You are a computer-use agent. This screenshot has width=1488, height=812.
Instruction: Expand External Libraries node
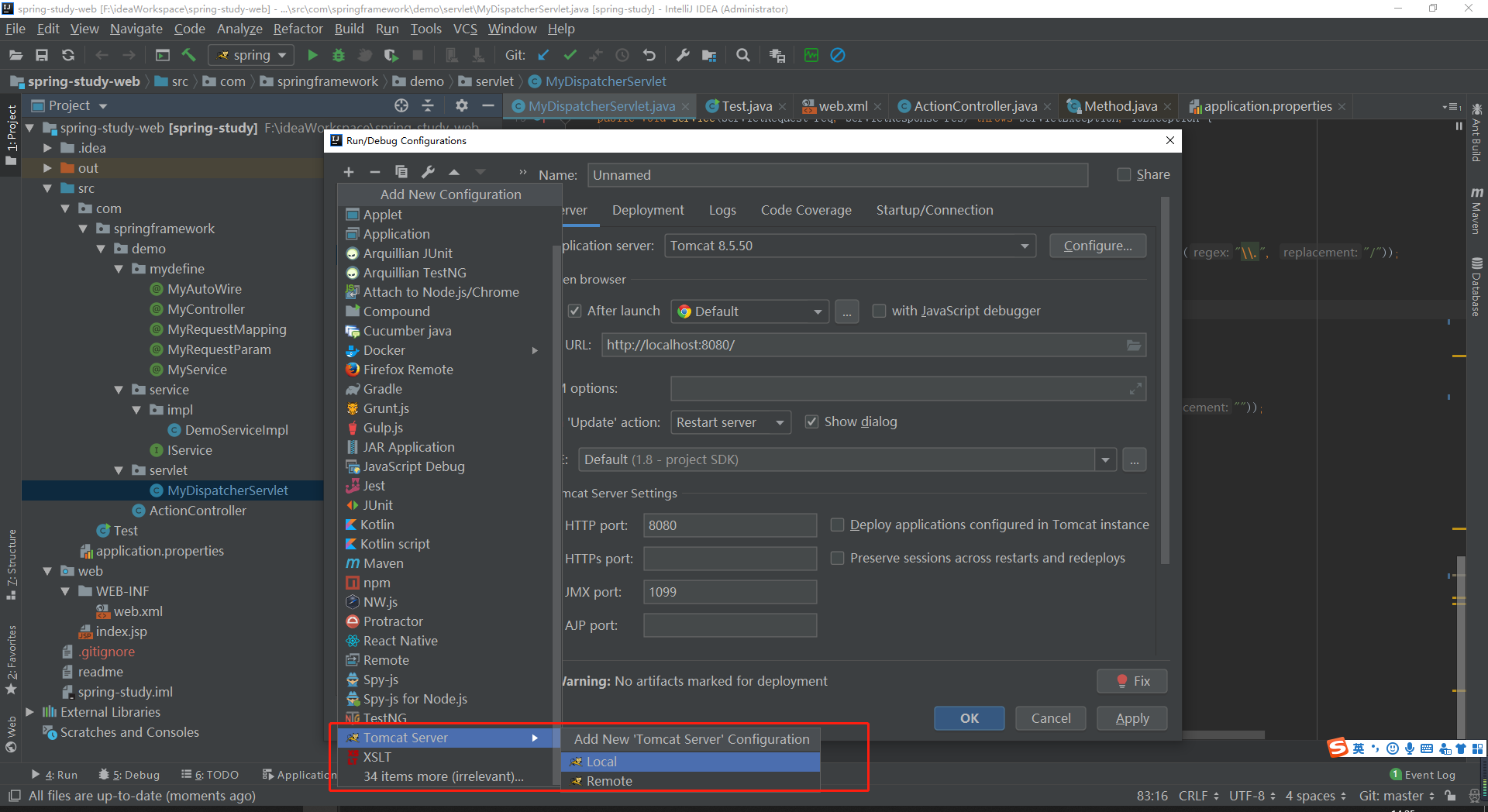tap(29, 712)
